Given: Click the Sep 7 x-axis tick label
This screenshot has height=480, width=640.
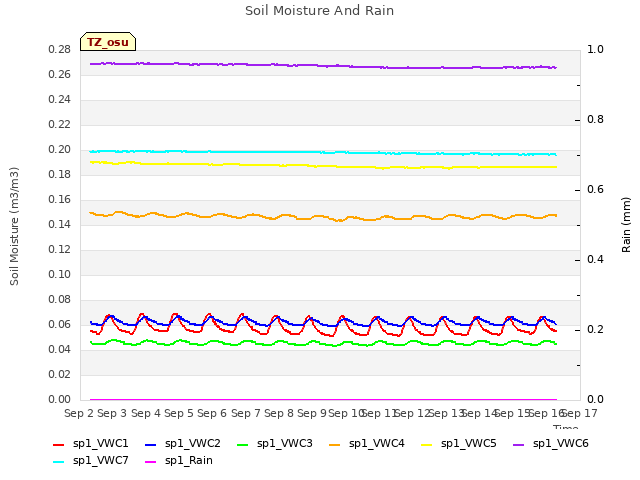Looking at the screenshot, I should tap(246, 413).
